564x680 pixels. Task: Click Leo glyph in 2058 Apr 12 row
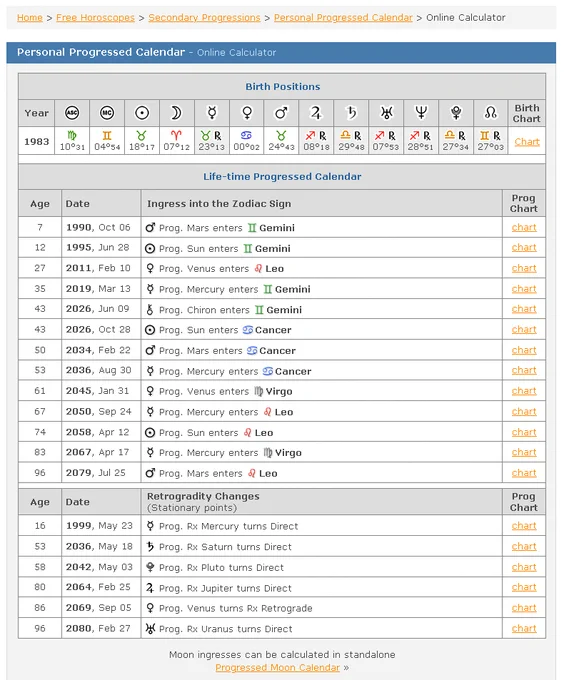tap(248, 432)
